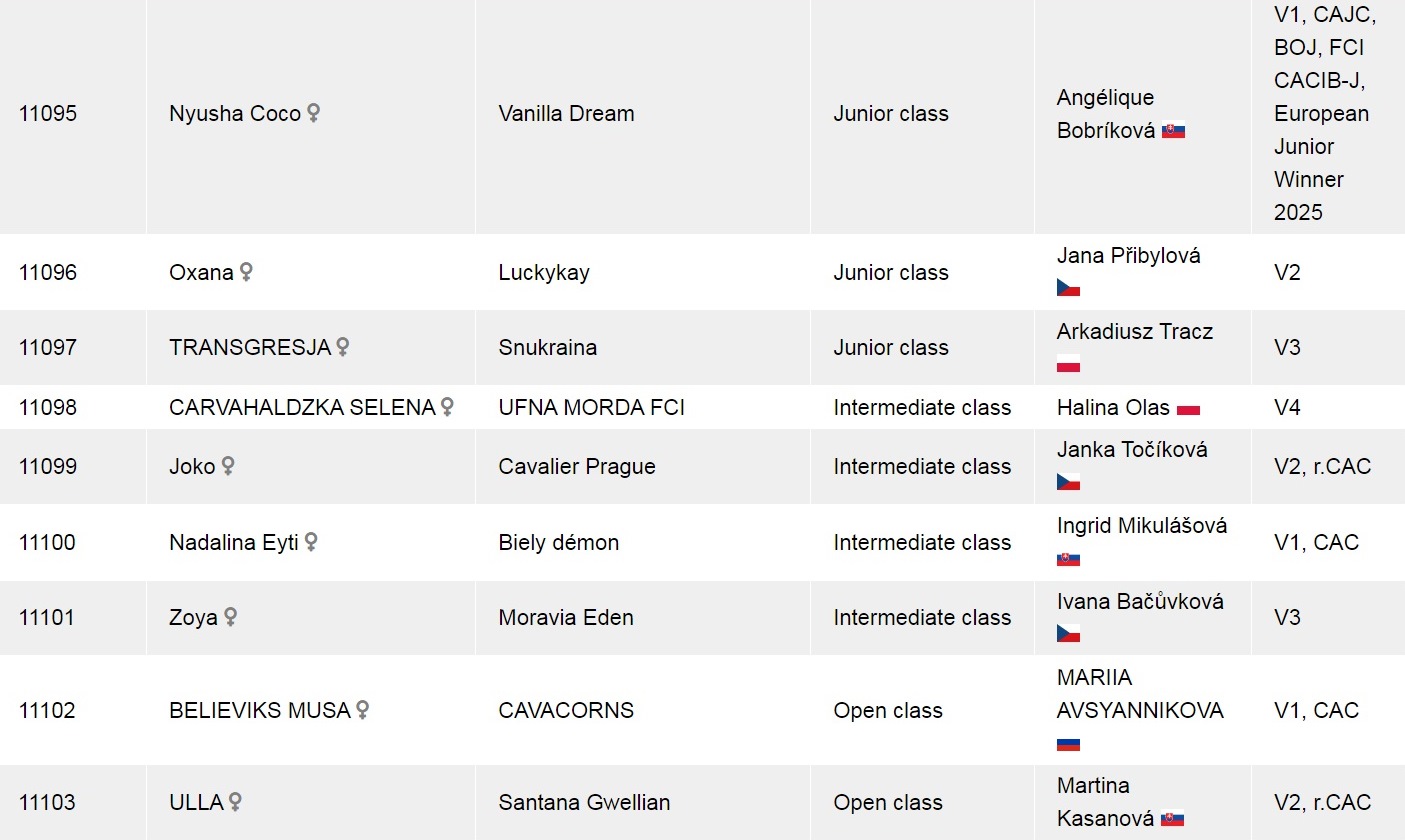Screen dimensions: 1405x840
Task: Click the Cavalier Prague kennel entry
Action: [577, 466]
